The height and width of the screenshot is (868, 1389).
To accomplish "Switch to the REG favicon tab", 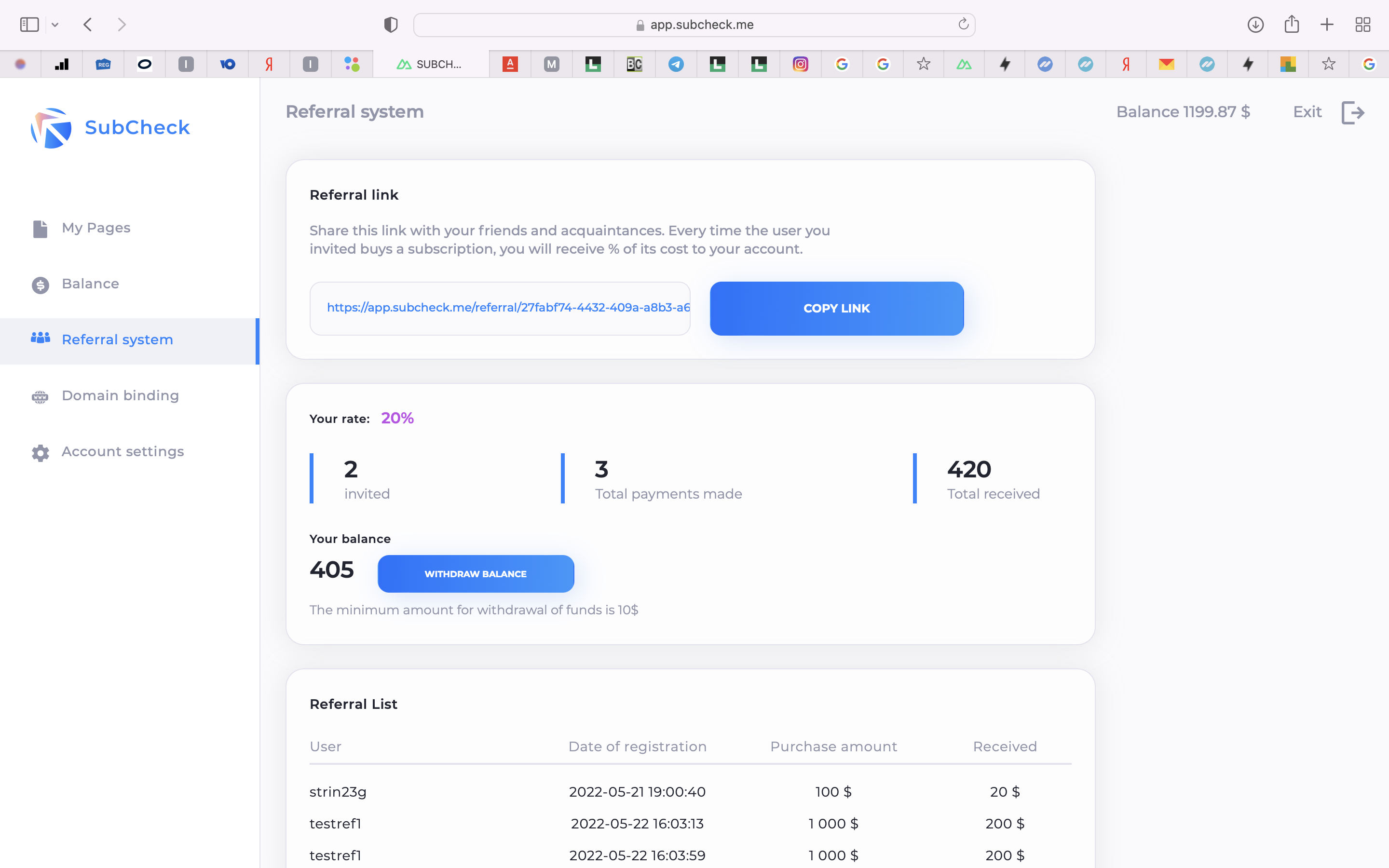I will pos(103,64).
